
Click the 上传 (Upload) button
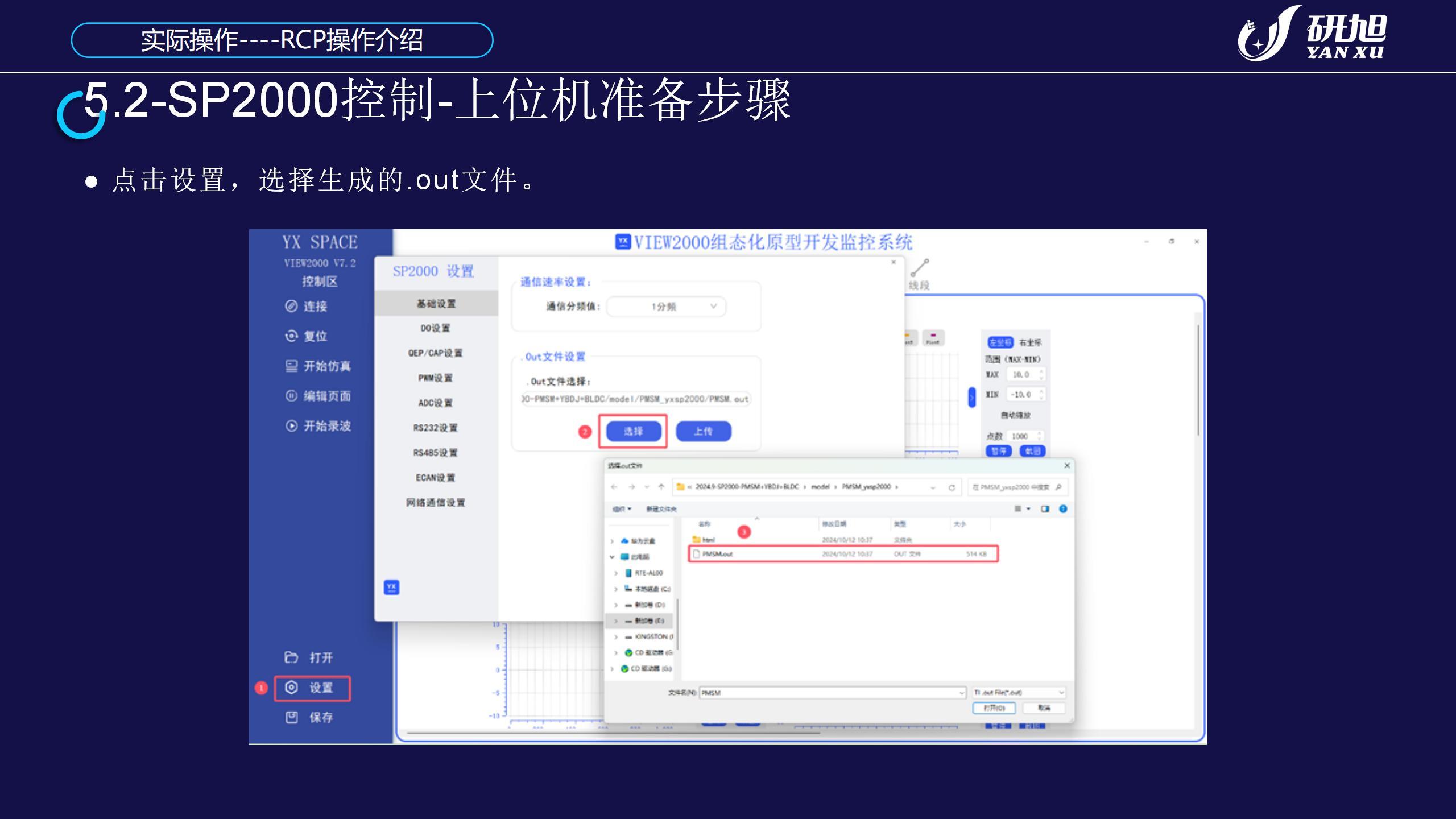[x=704, y=431]
